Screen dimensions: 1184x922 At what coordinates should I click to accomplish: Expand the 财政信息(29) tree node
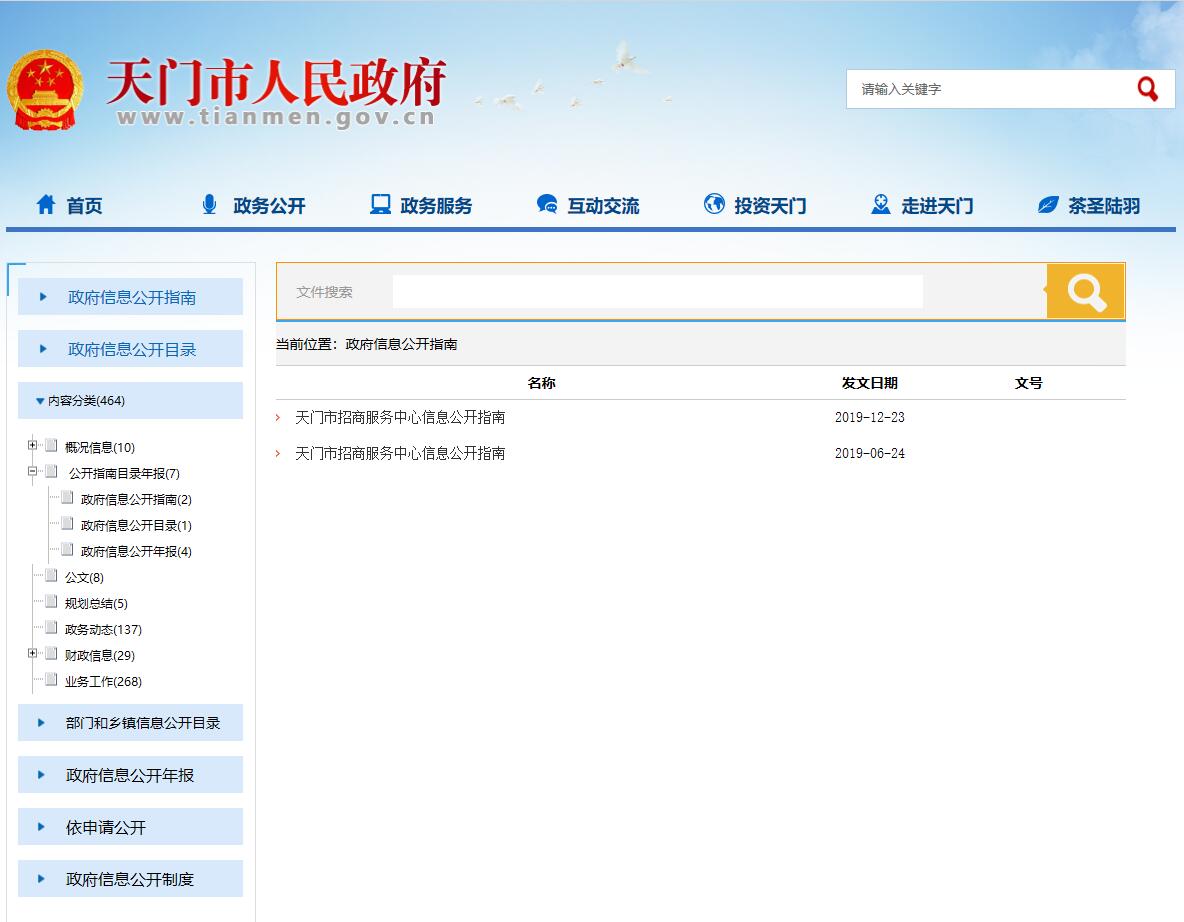click(x=33, y=654)
